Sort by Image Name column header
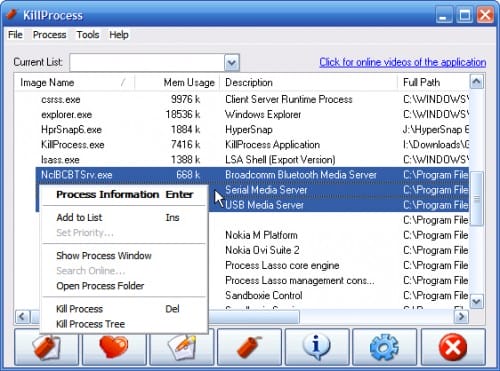500x371 pixels. 74,82
